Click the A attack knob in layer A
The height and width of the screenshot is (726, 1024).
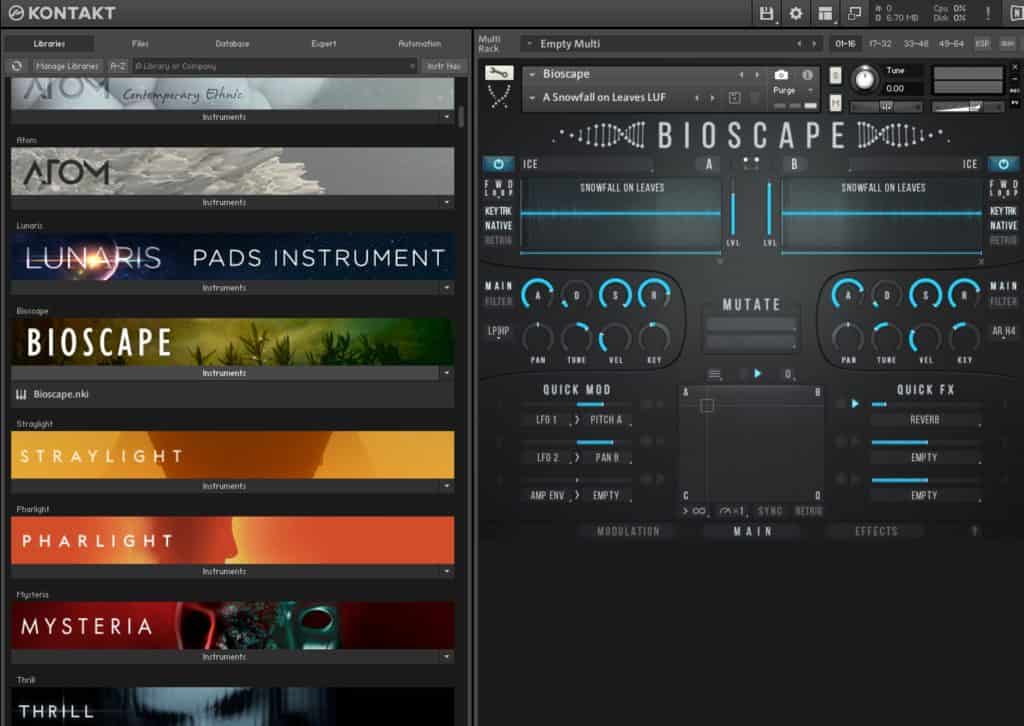pyautogui.click(x=537, y=295)
